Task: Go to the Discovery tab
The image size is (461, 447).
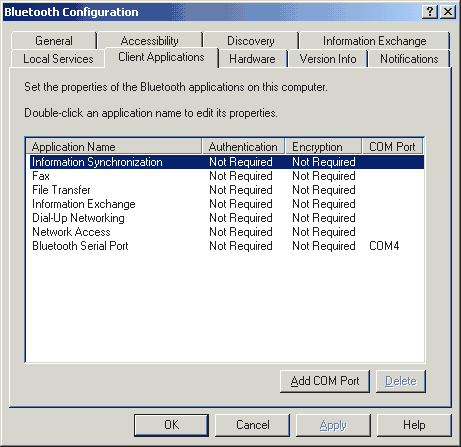Action: pos(251,41)
